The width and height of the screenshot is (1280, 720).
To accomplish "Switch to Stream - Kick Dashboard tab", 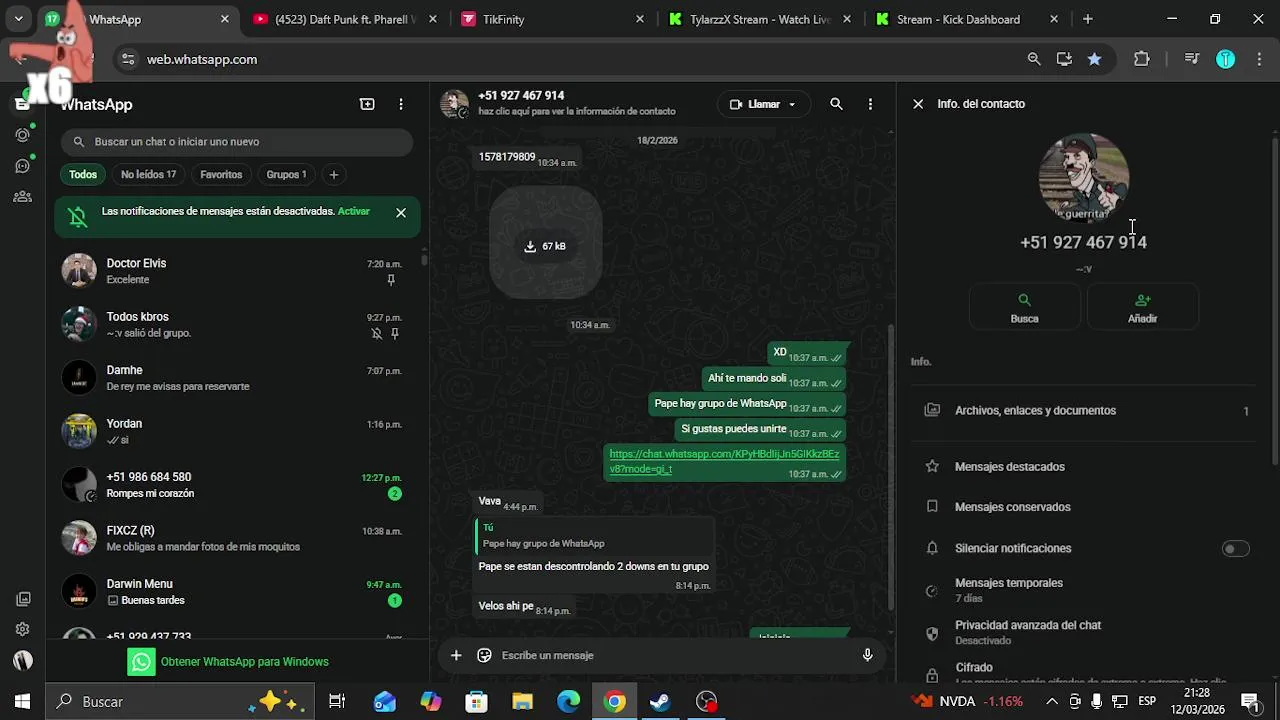I will pyautogui.click(x=966, y=19).
